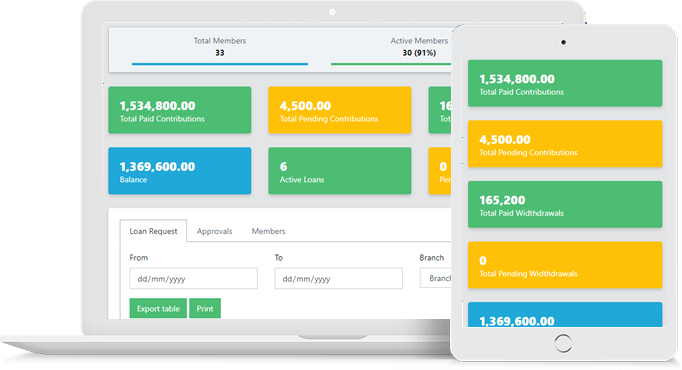Switch to the Members tab
The width and height of the screenshot is (682, 370).
[268, 231]
